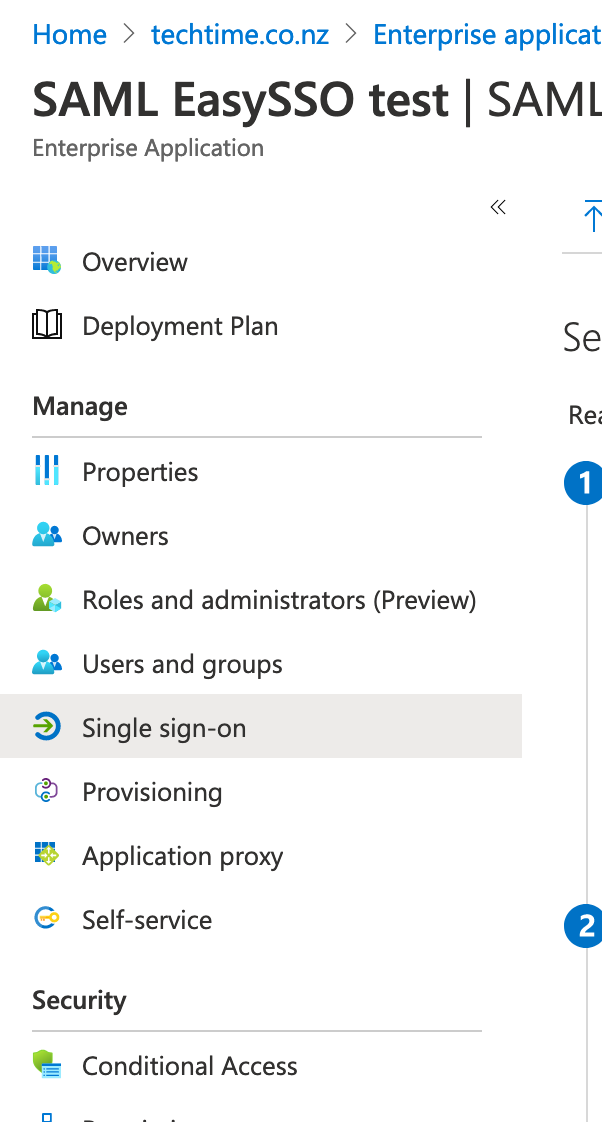Click the Owners people icon
The image size is (602, 1122).
(x=47, y=535)
